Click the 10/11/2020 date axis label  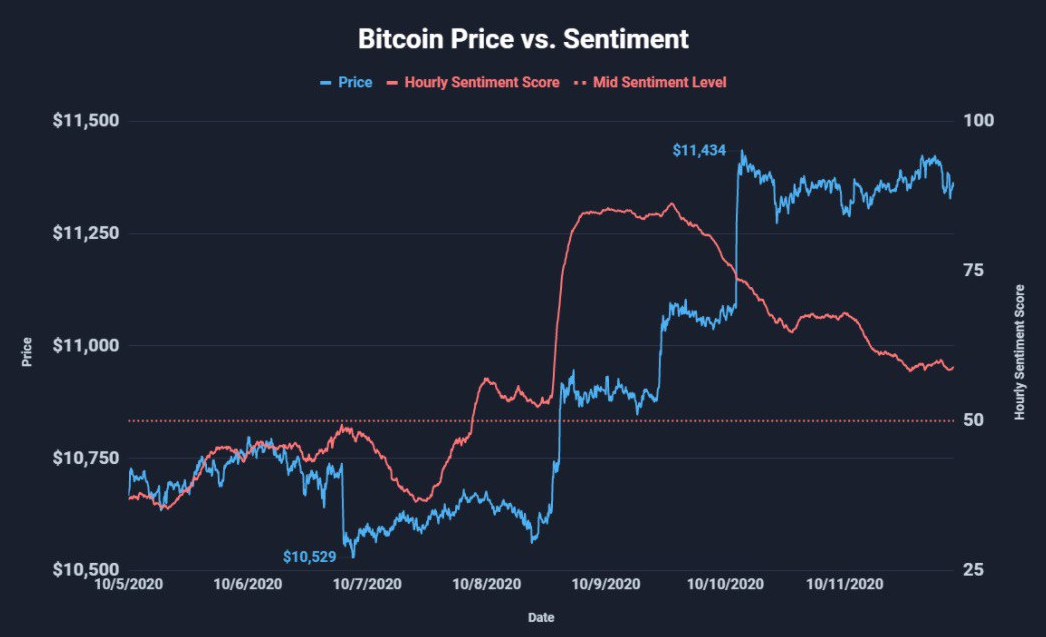click(x=844, y=584)
